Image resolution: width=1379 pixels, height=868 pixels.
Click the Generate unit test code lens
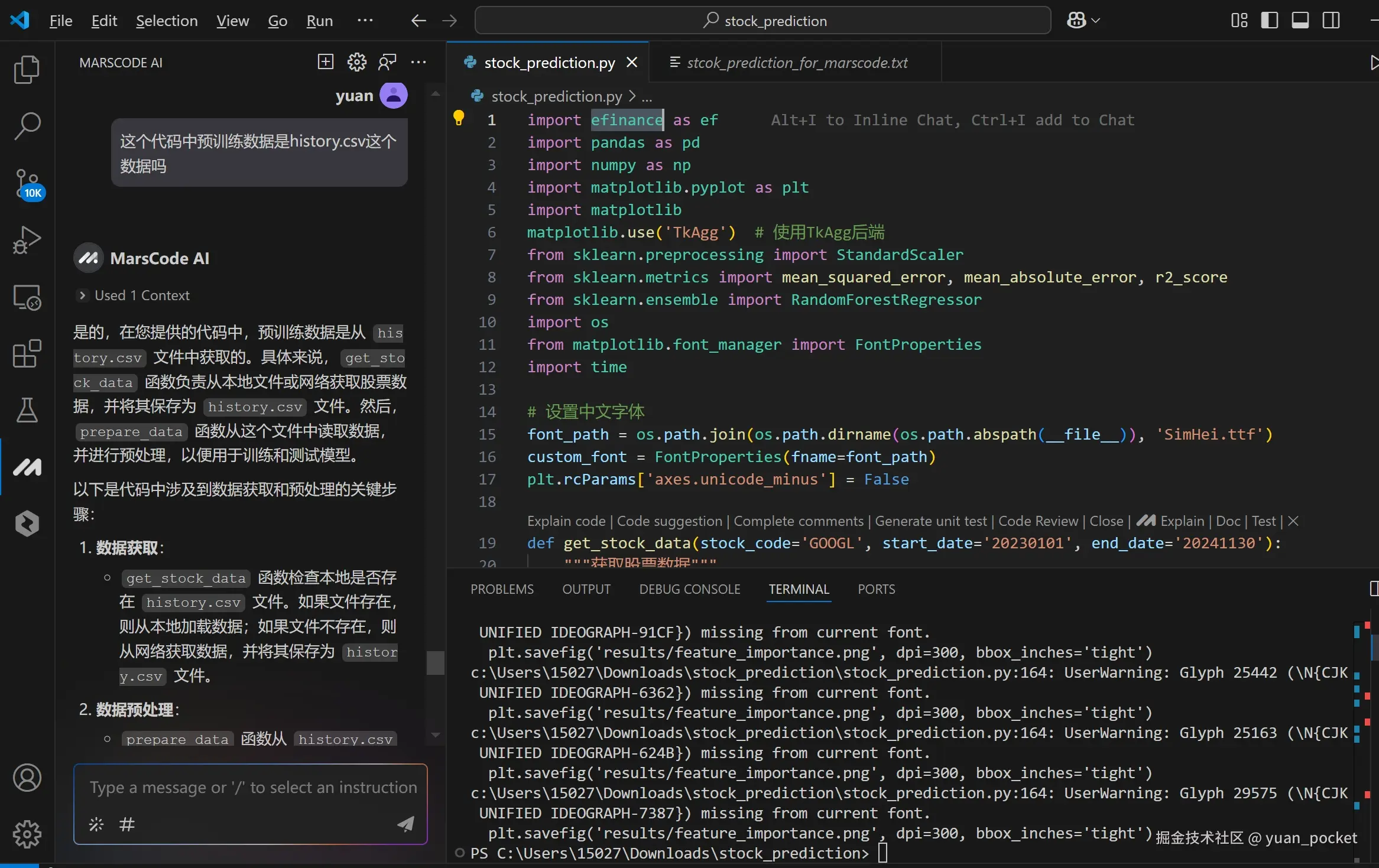(930, 521)
